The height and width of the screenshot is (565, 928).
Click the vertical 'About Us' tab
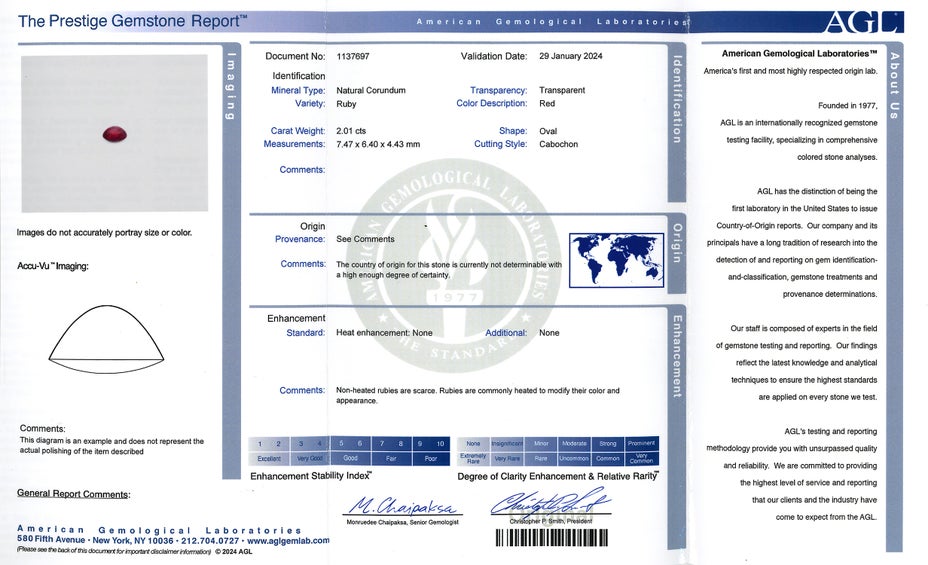point(894,85)
